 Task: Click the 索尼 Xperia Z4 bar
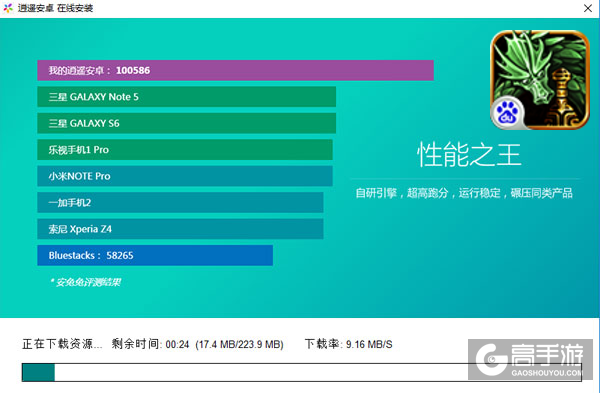click(x=180, y=229)
